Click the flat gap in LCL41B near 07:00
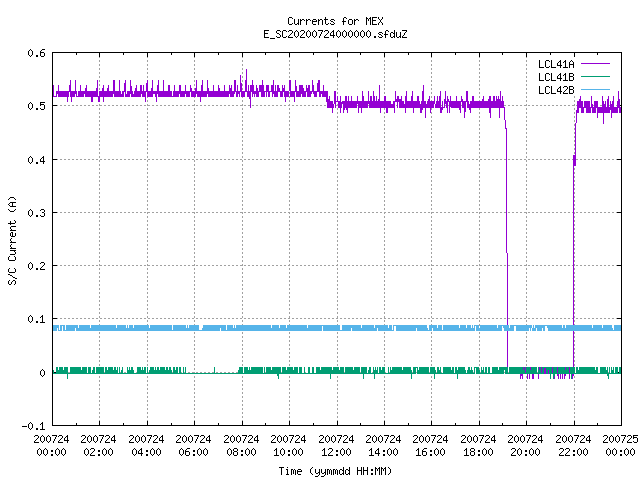Viewport: 640px width, 480px height. coord(212,372)
